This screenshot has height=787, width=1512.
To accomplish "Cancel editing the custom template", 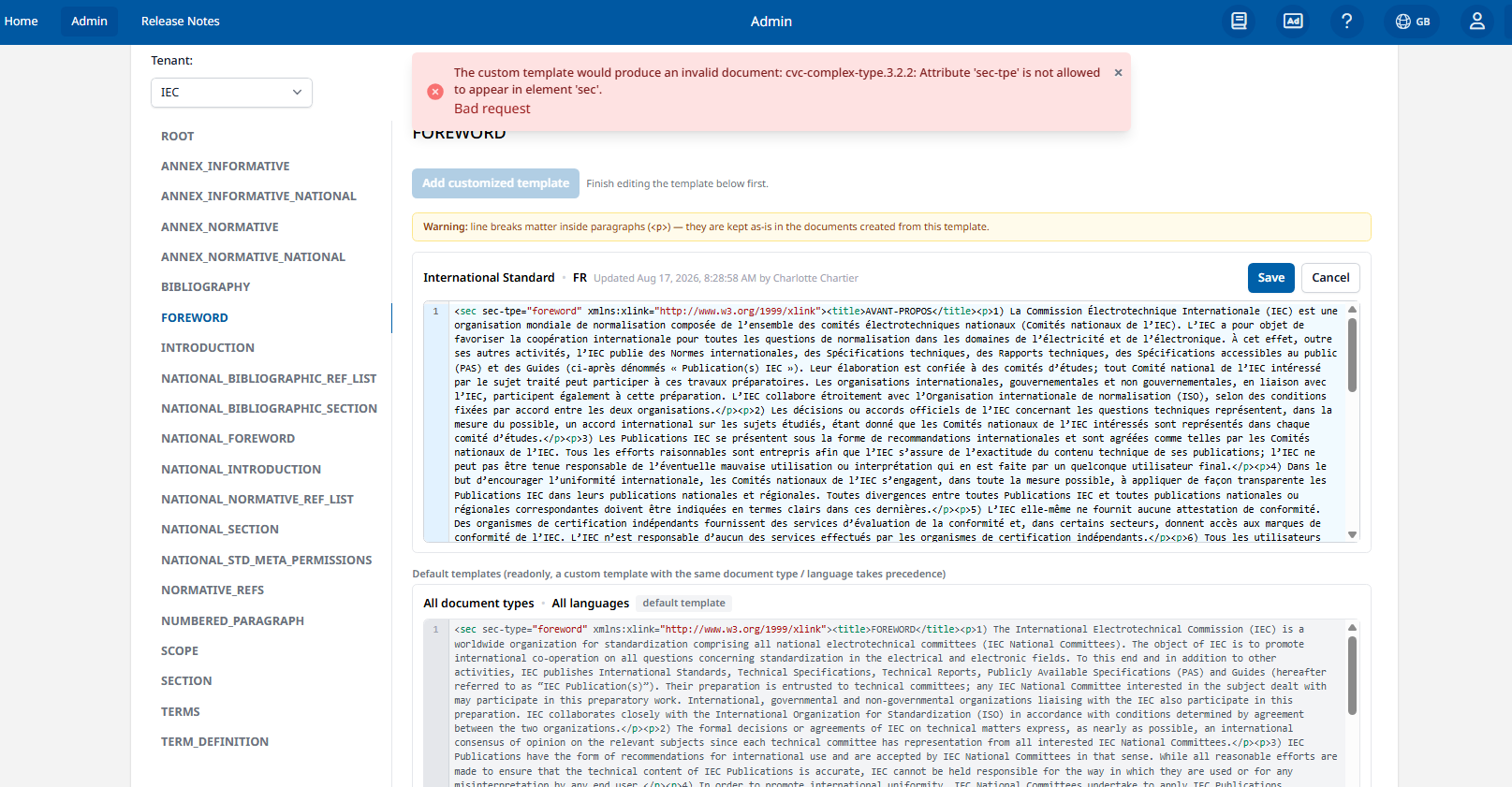I will pos(1330,278).
